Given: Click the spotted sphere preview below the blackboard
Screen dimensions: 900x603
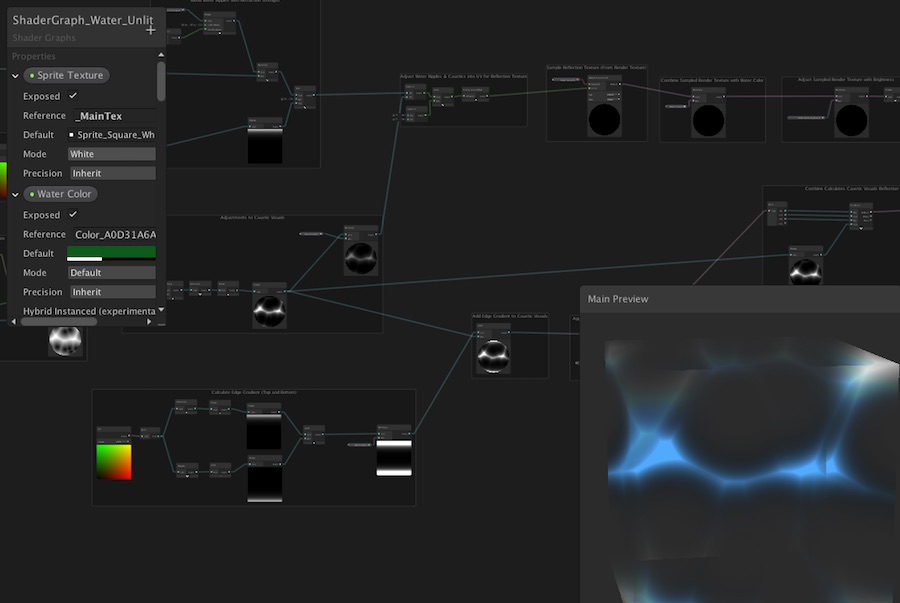Looking at the screenshot, I should [65, 340].
